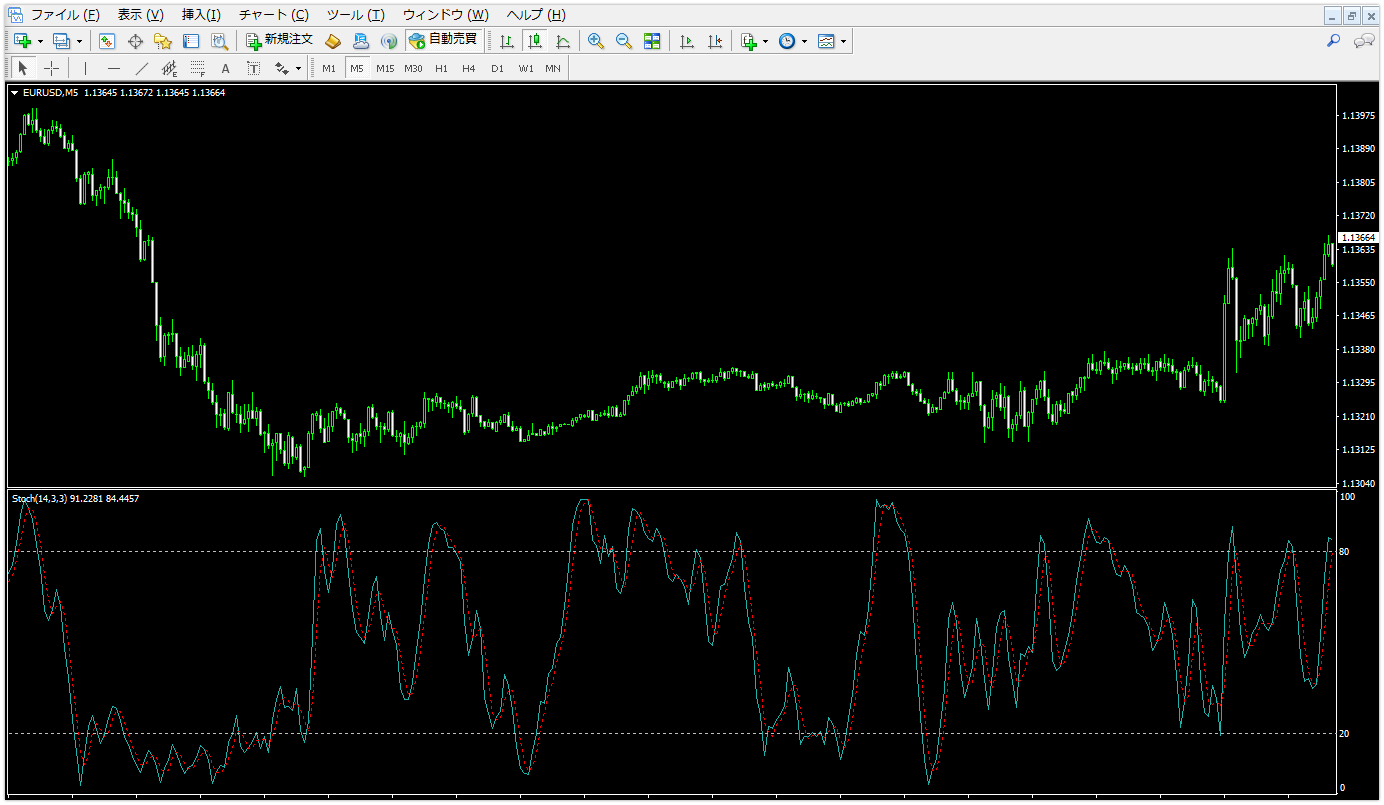
Task: Click the tile windows icon
Action: 652,41
